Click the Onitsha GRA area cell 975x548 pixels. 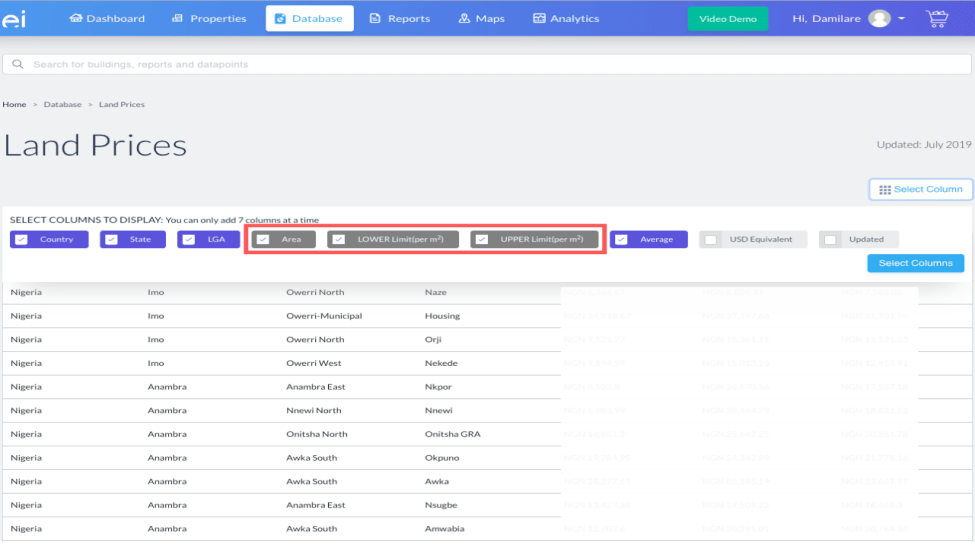[453, 434]
